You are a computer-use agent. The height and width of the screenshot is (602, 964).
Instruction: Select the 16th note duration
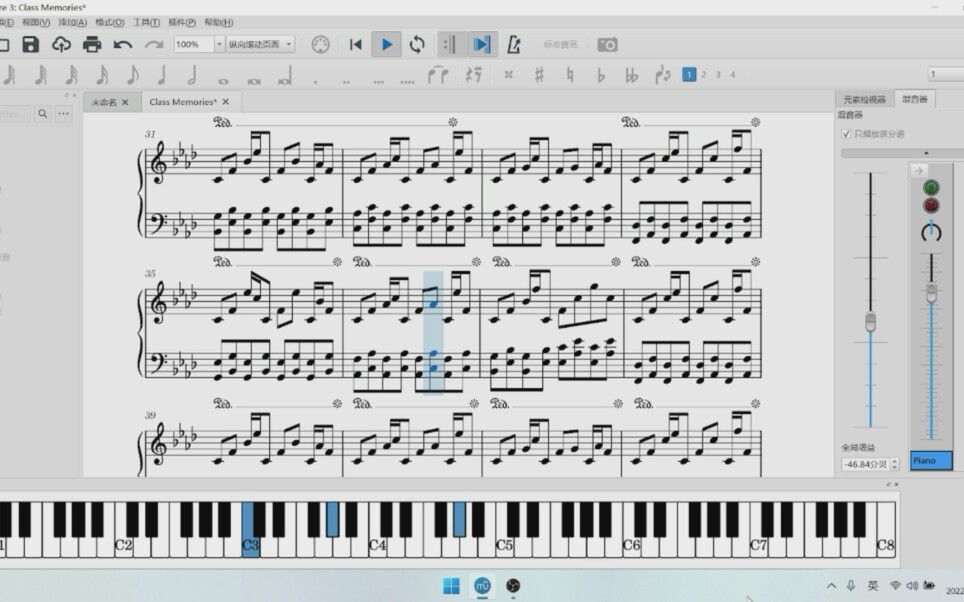pos(102,75)
